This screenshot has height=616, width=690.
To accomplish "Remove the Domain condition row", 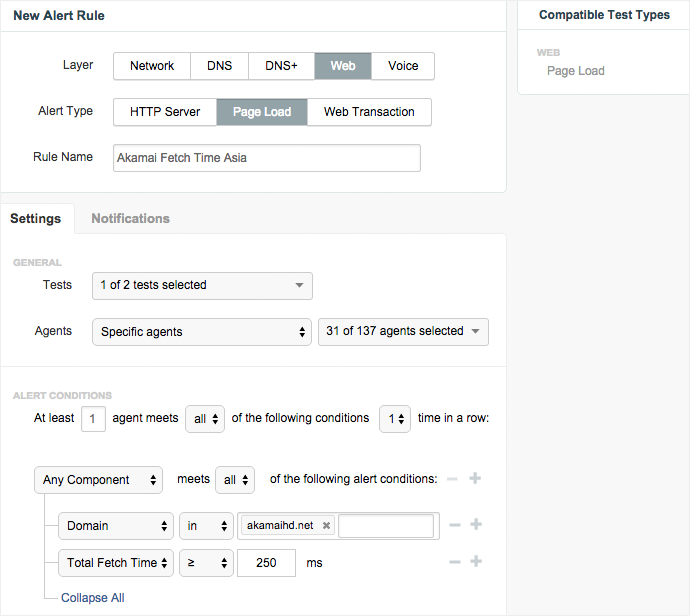I will click(453, 525).
